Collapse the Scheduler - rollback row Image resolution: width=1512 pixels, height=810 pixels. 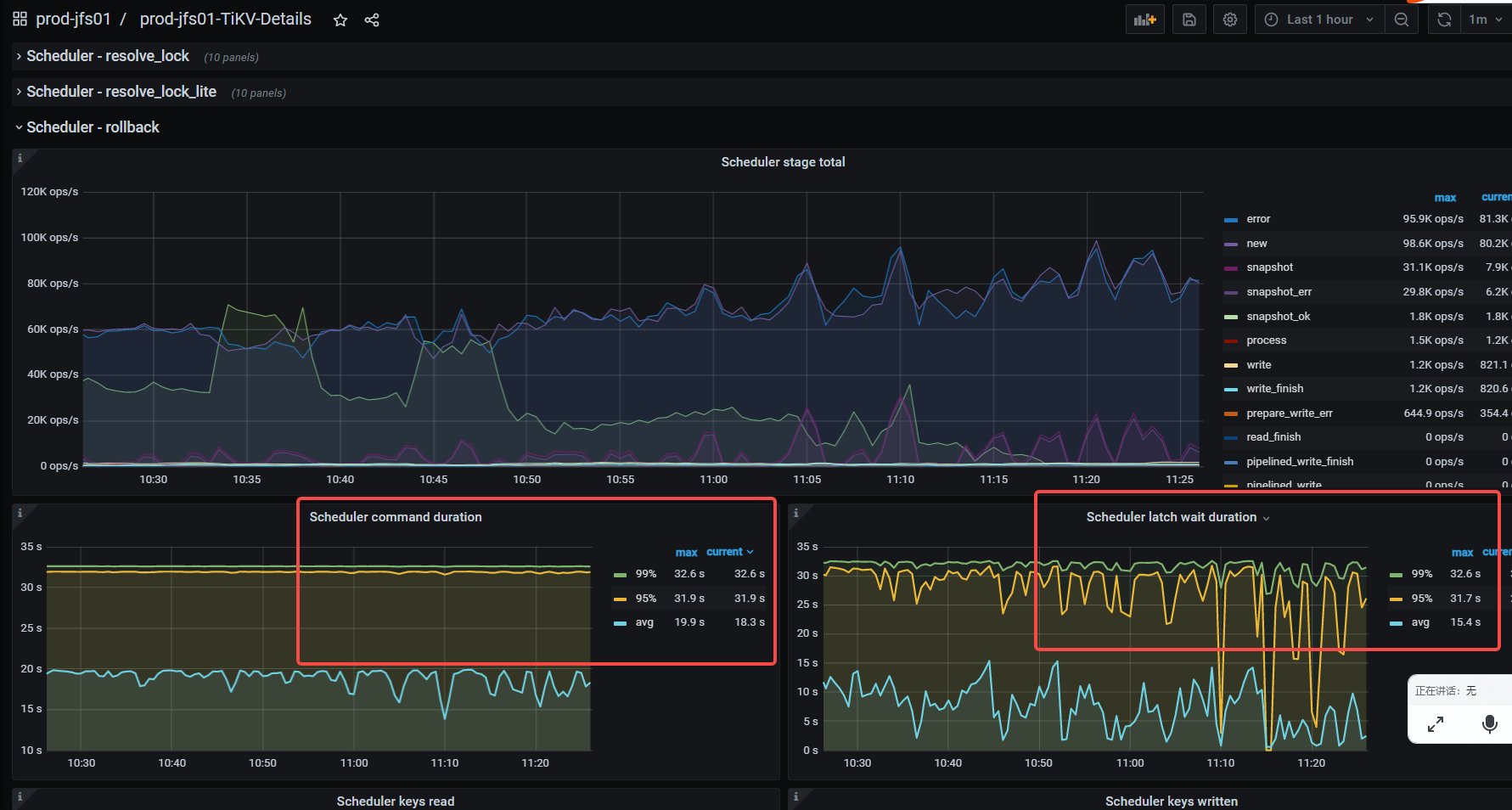tap(93, 127)
